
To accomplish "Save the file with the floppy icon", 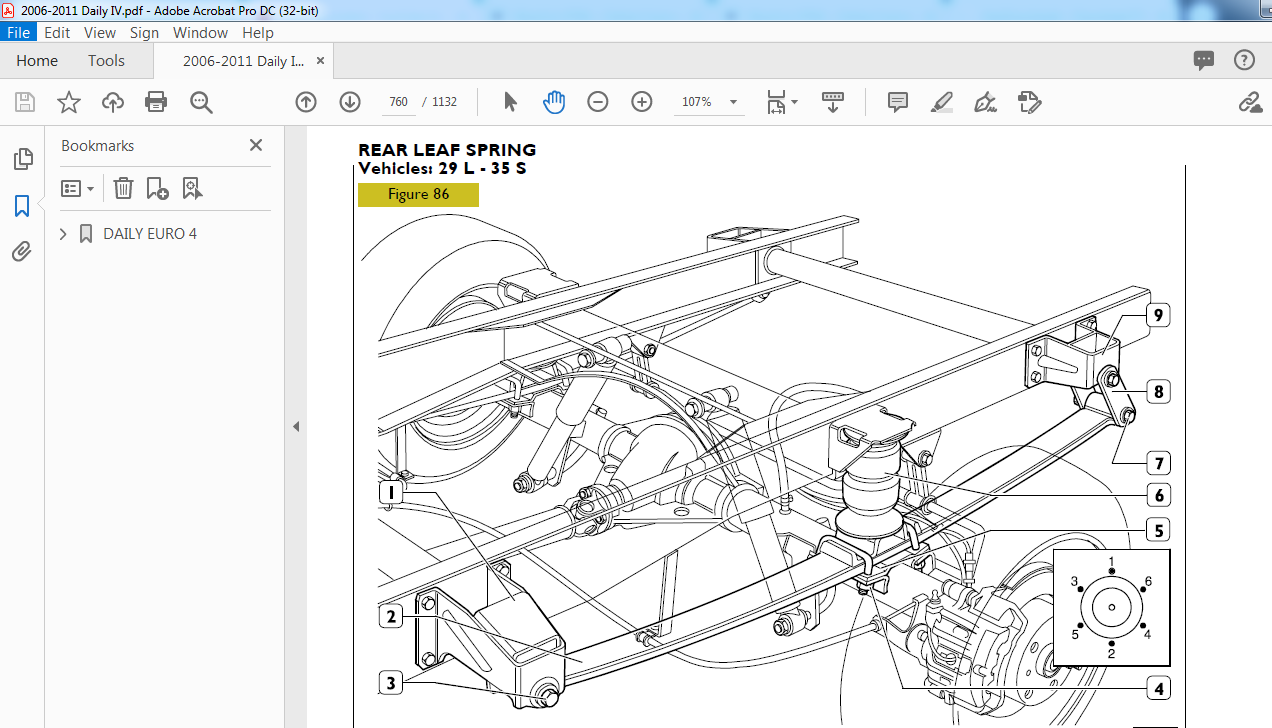I will tap(25, 102).
